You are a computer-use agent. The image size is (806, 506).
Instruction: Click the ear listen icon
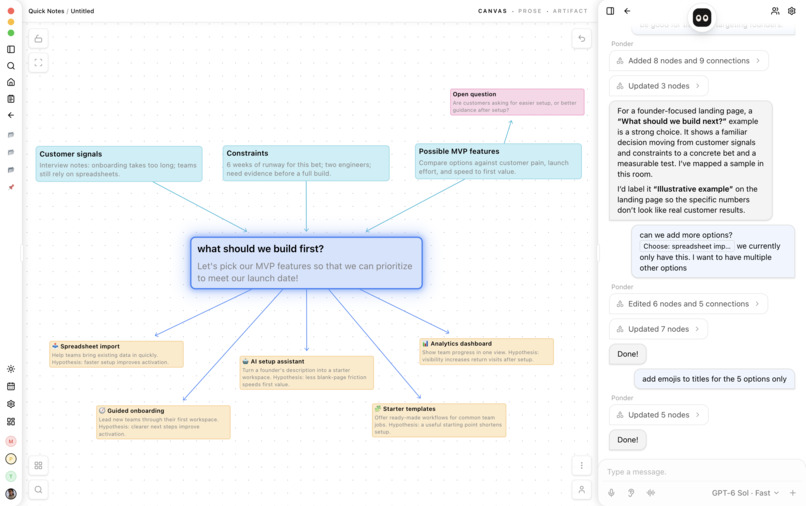point(631,493)
